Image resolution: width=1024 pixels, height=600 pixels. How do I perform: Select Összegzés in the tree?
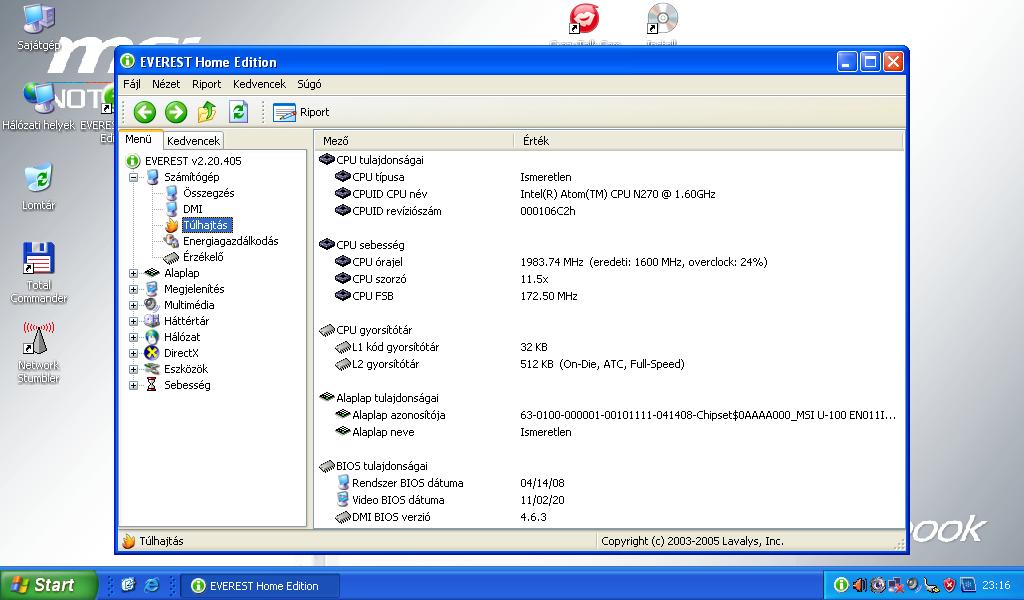(208, 193)
